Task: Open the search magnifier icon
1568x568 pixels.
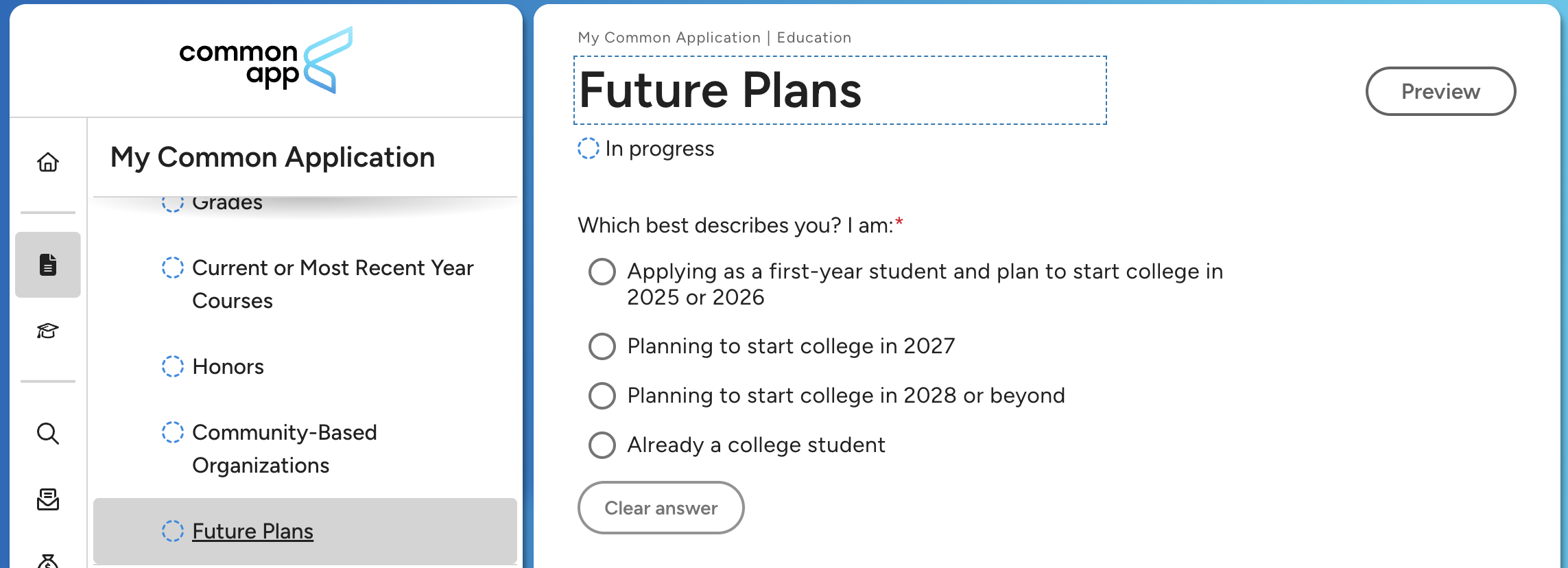Action: point(48,434)
